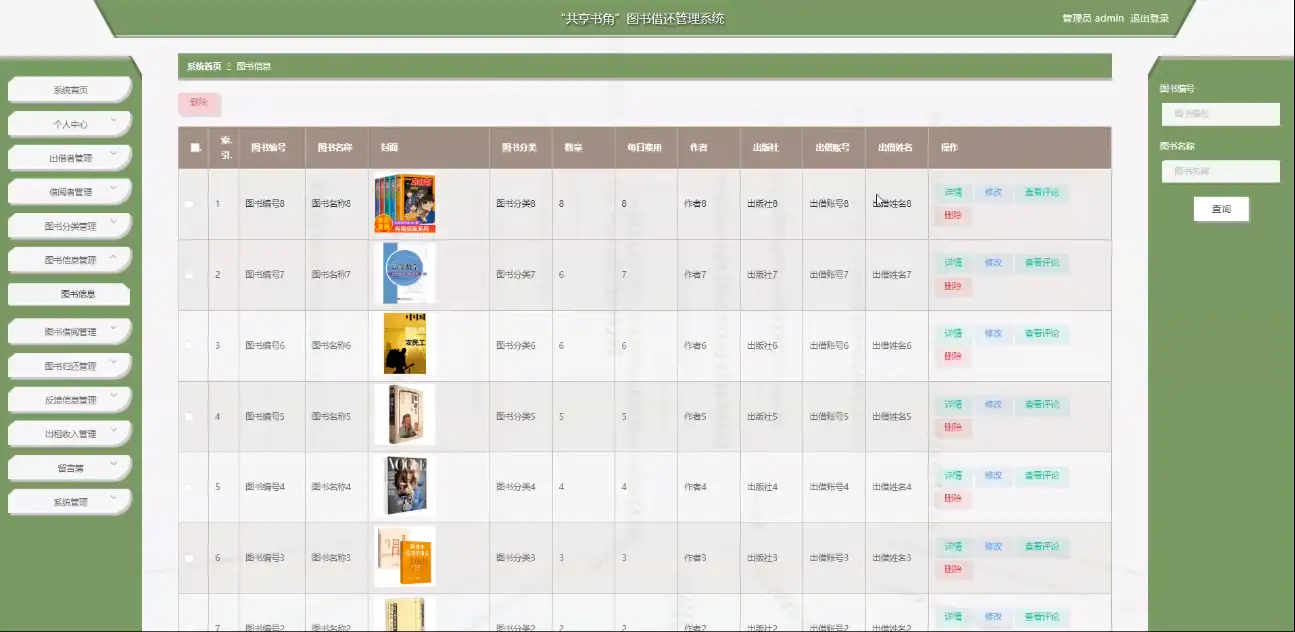The width and height of the screenshot is (1295, 632).
Task: Click 删除 for book 图书名称5
Action: 952,426
